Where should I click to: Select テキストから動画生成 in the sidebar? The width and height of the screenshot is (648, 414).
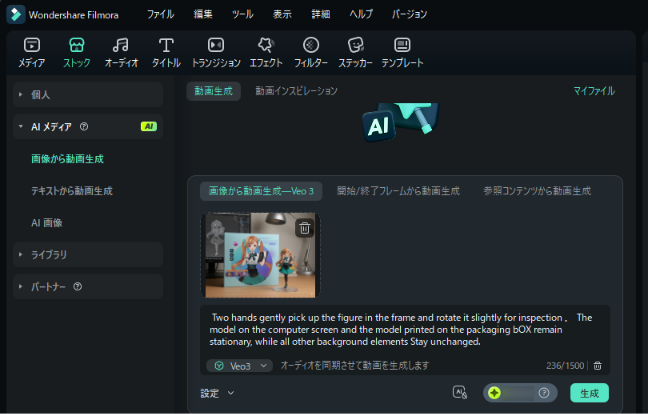pyautogui.click(x=72, y=191)
